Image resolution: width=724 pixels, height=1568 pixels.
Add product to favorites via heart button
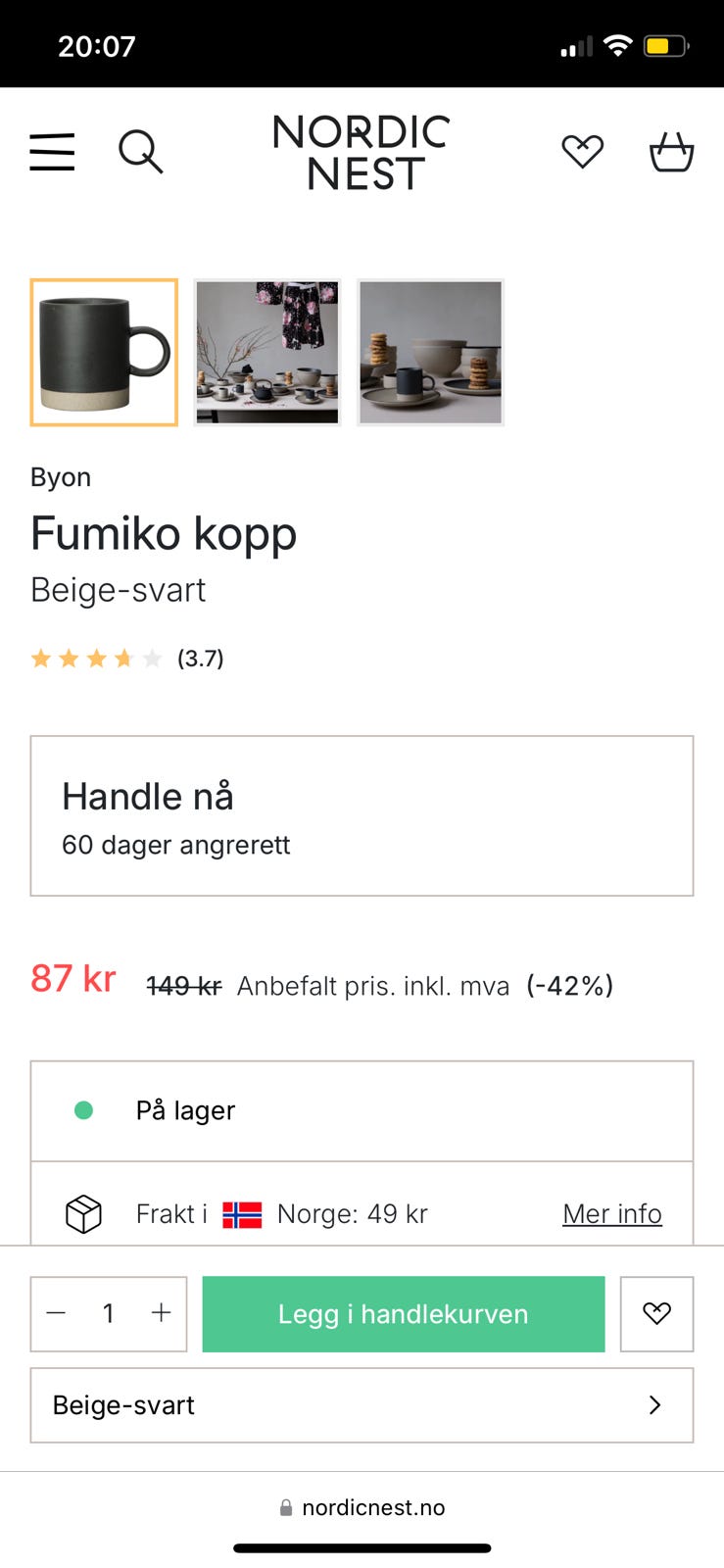(x=656, y=1313)
